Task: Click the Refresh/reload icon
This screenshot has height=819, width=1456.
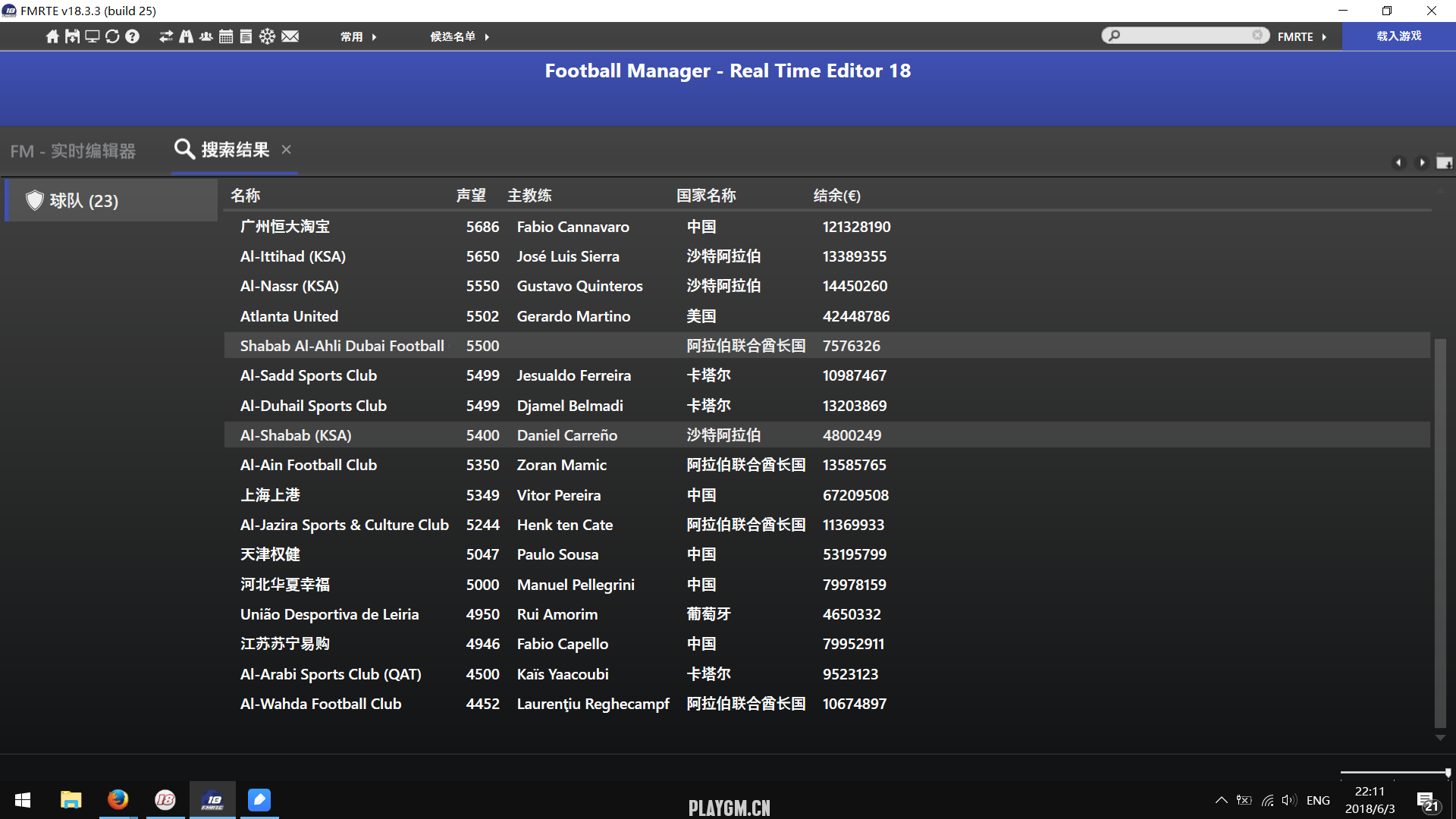Action: 112,36
